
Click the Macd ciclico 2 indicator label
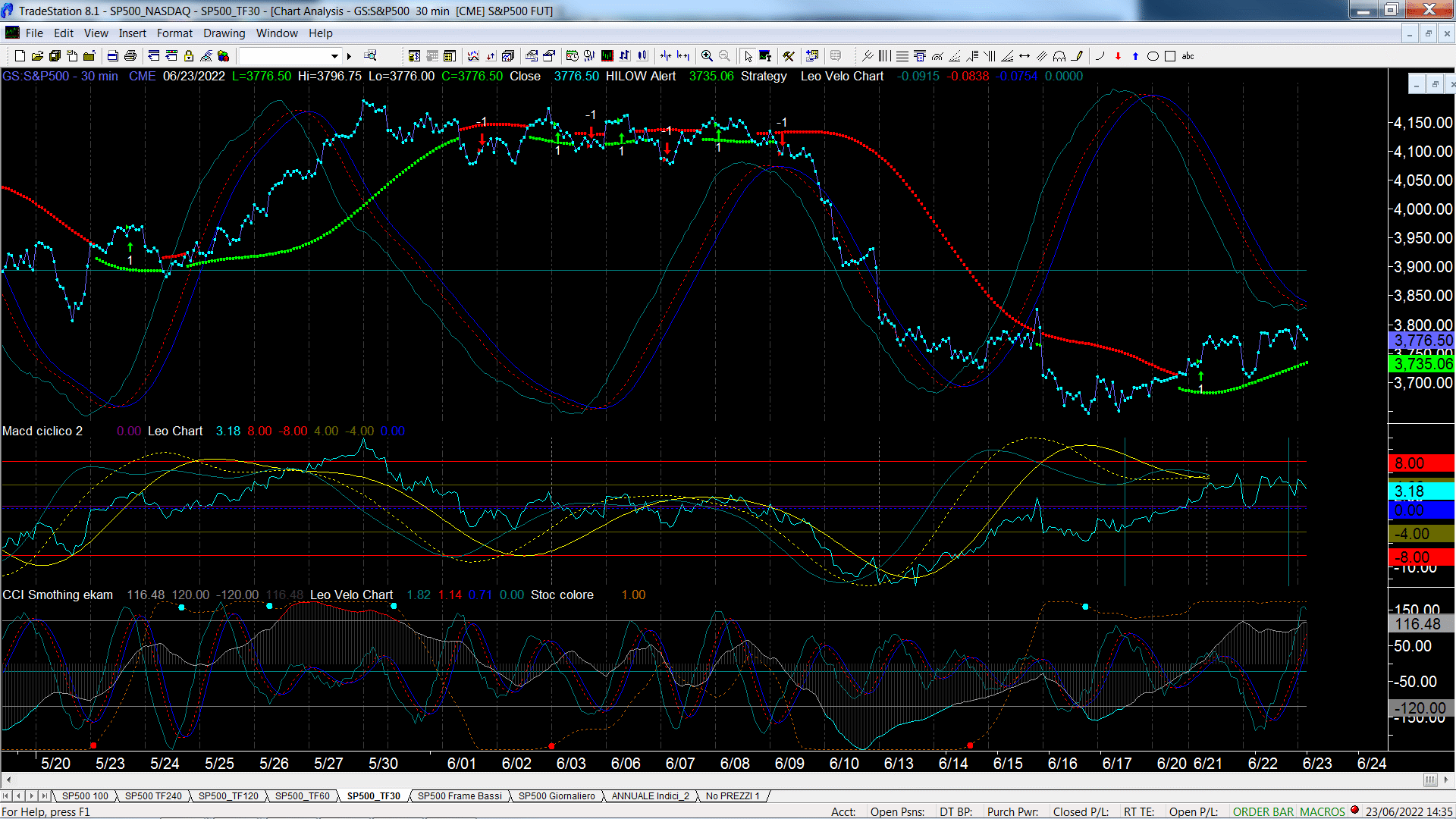(x=42, y=431)
